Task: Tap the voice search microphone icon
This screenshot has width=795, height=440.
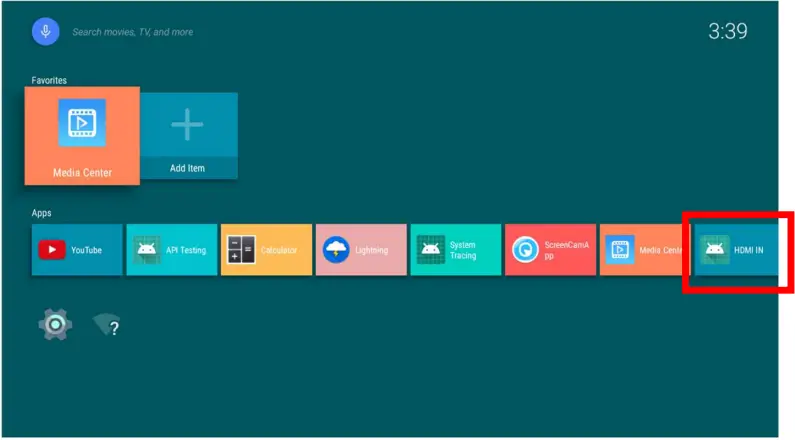Action: tap(46, 31)
